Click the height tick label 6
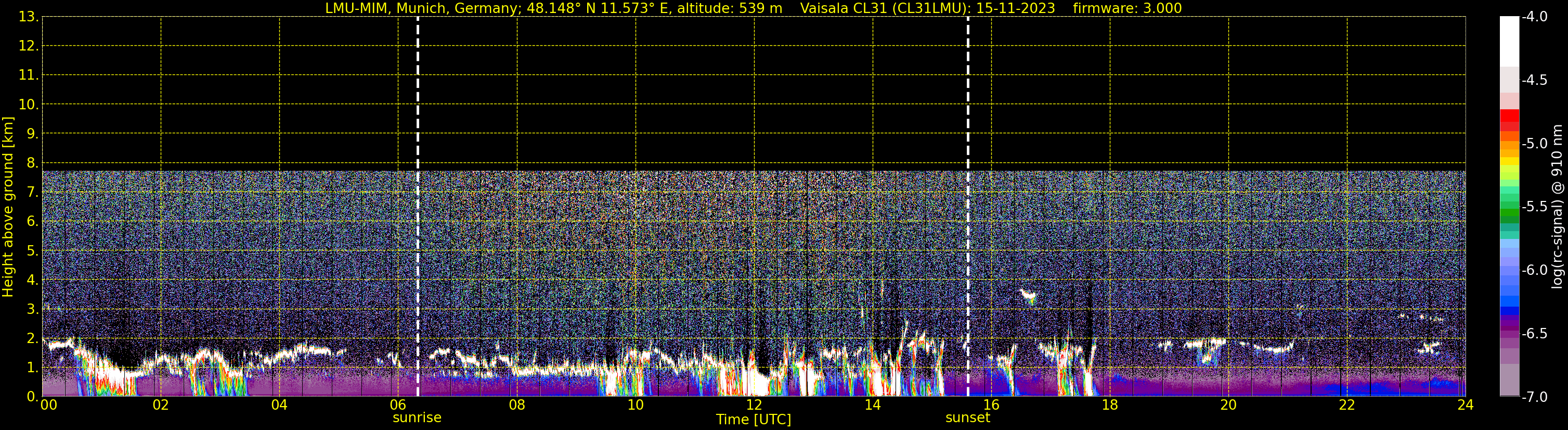The image size is (1568, 430). click(33, 222)
